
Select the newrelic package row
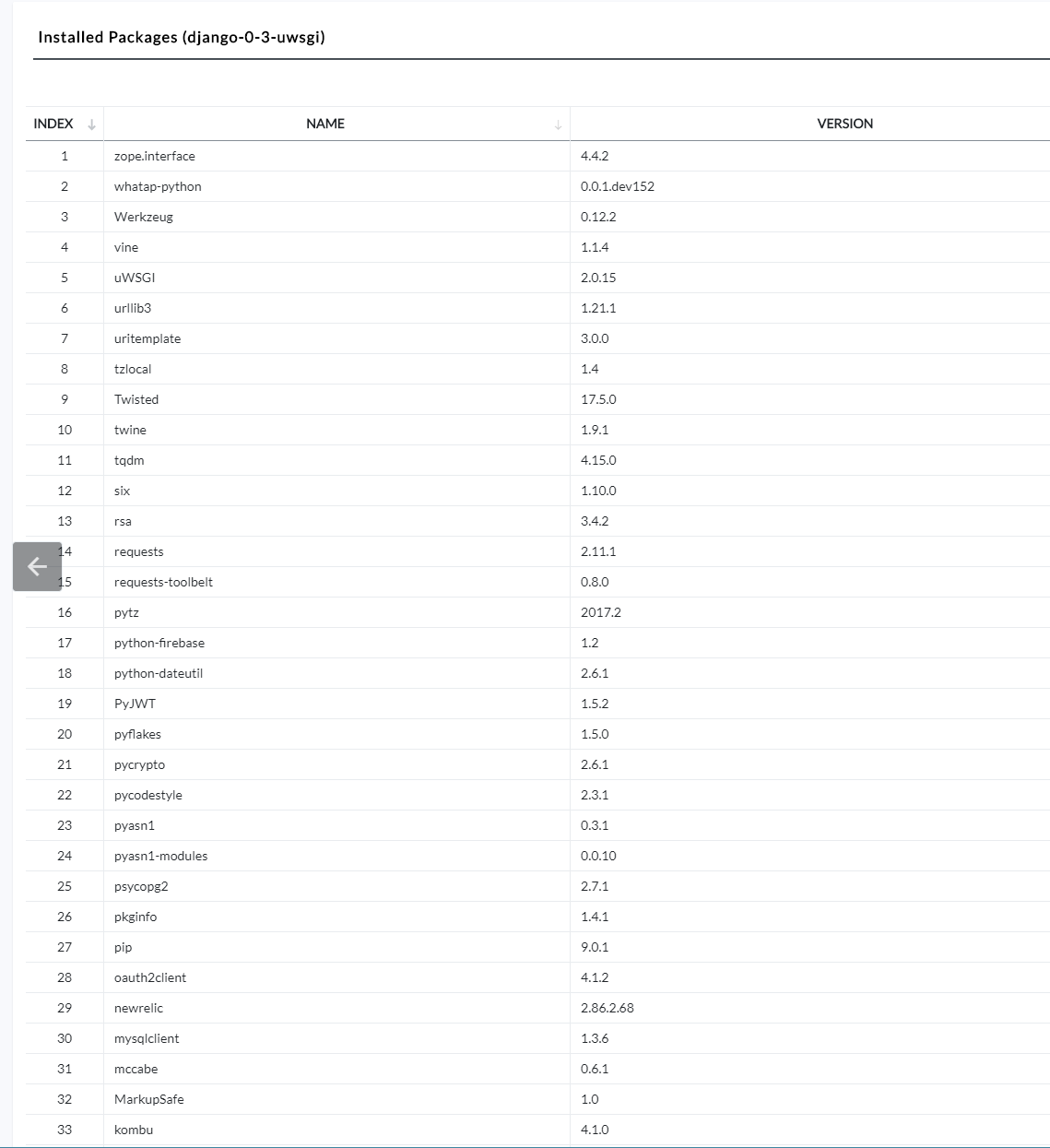[x=138, y=1008]
